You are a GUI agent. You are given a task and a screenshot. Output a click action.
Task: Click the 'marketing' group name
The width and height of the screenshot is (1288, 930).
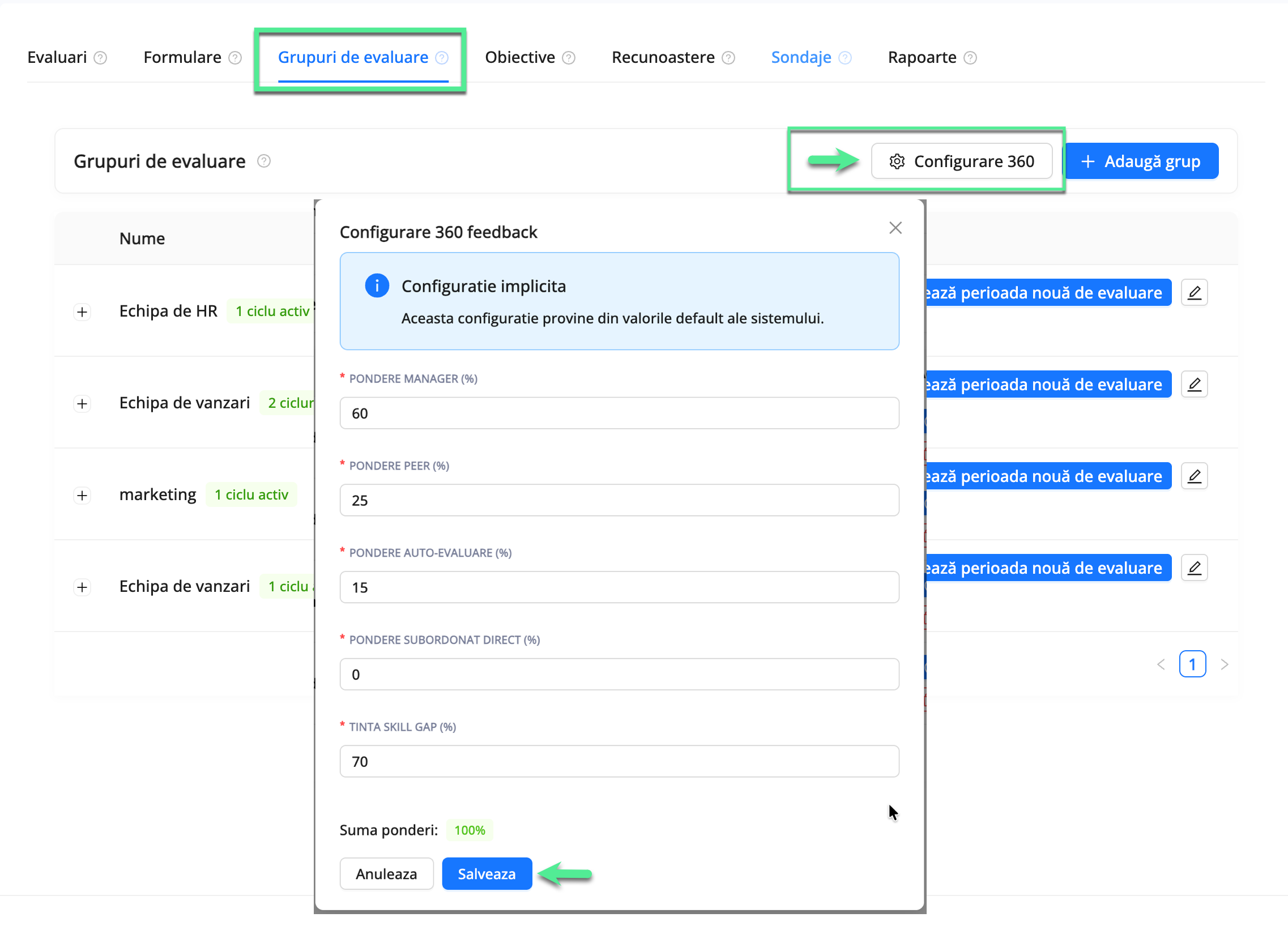(x=157, y=495)
